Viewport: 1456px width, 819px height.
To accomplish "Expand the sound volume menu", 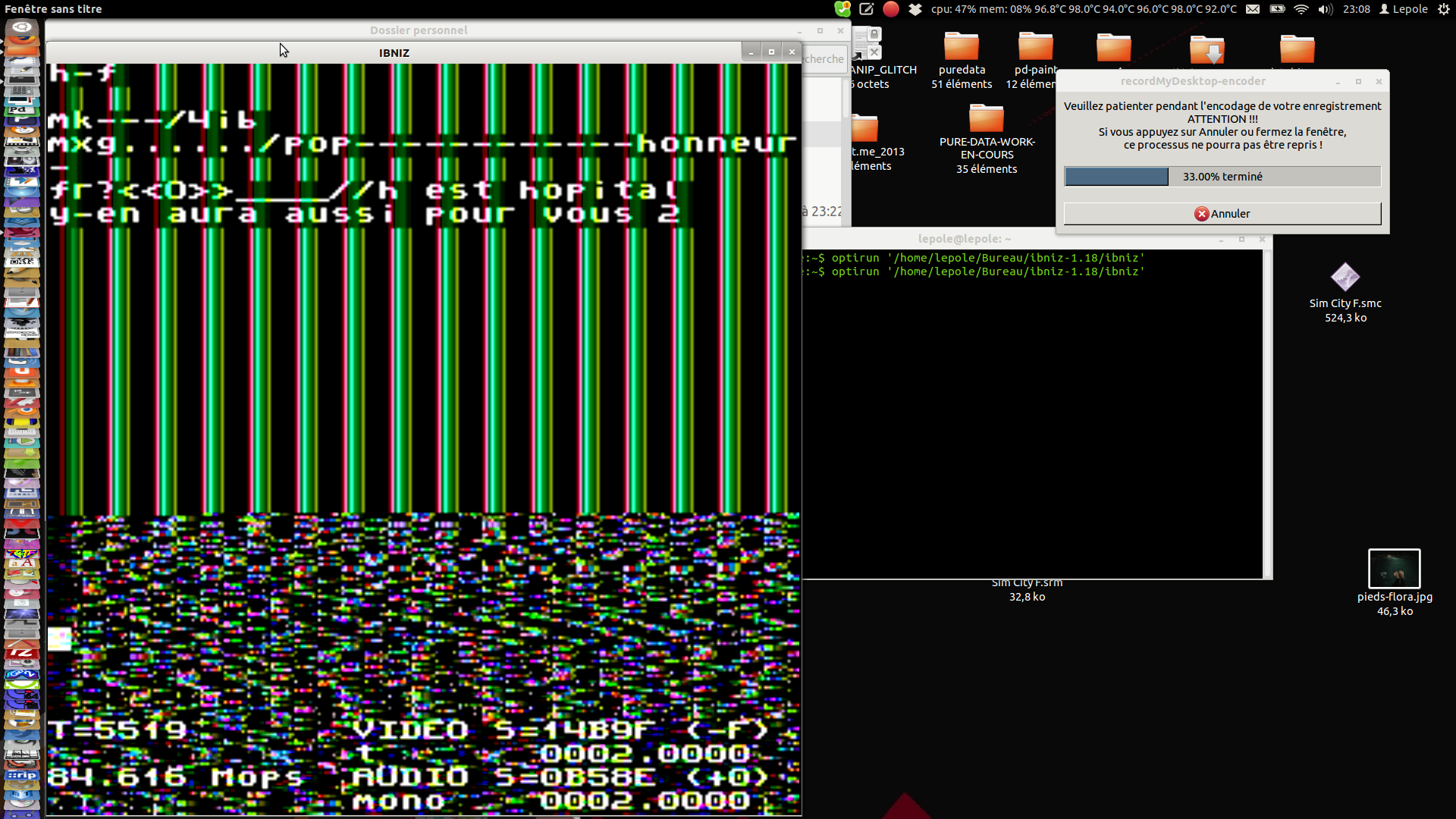I will pos(1326,9).
